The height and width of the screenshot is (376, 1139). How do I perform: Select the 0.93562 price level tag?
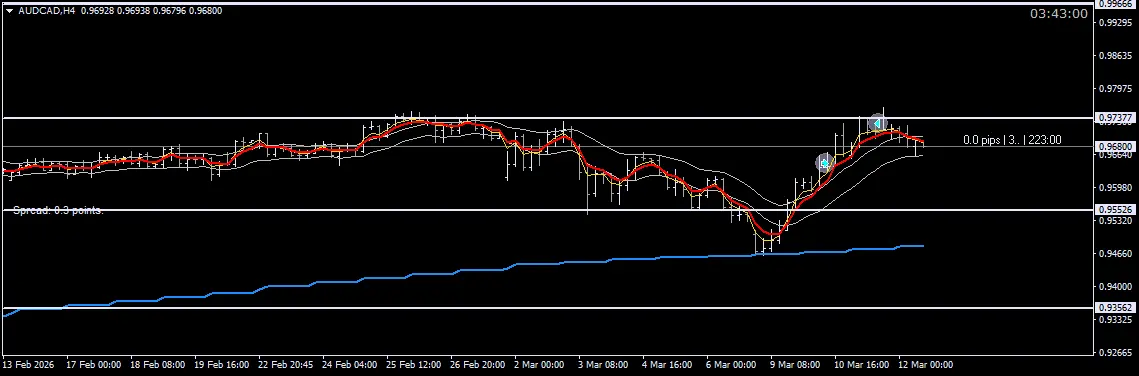pos(1116,308)
